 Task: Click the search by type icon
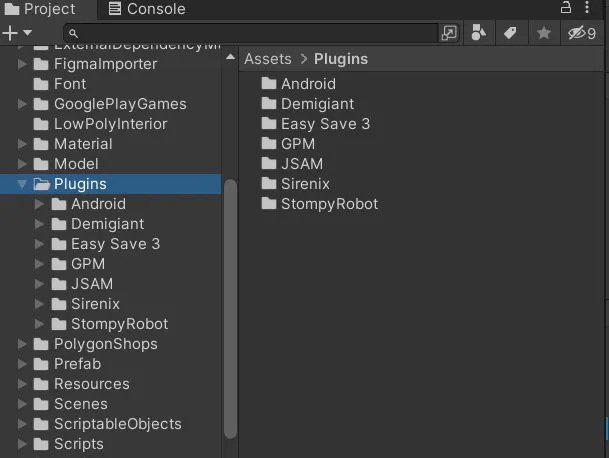[x=479, y=33]
